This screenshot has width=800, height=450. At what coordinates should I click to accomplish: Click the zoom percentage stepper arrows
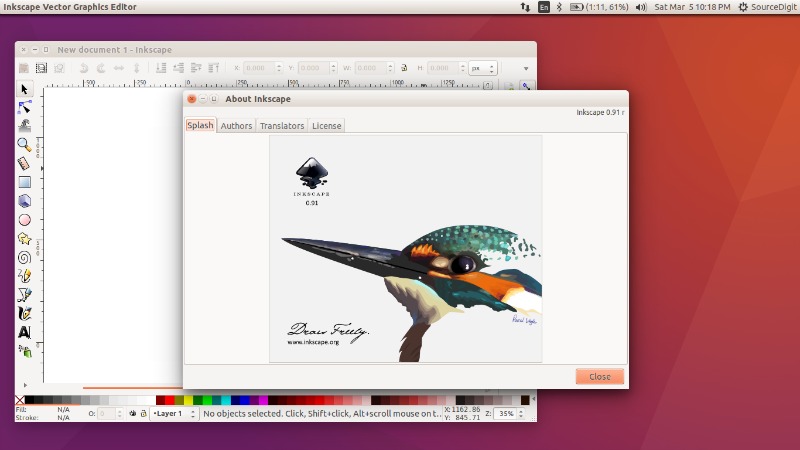[x=521, y=414]
